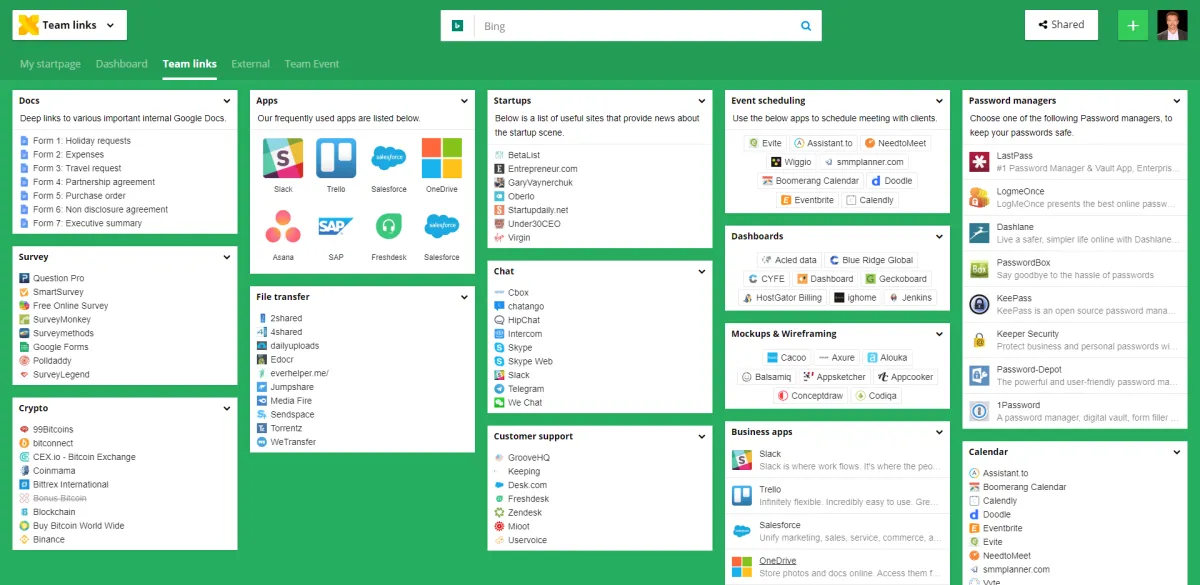Toggle the Crypto widget arrow
The height and width of the screenshot is (585, 1200).
(227, 408)
